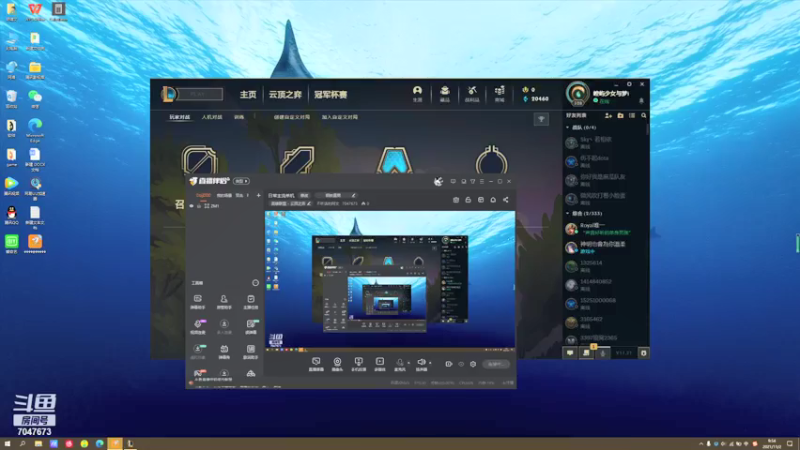Select the 训练 sub-tab

(239, 117)
